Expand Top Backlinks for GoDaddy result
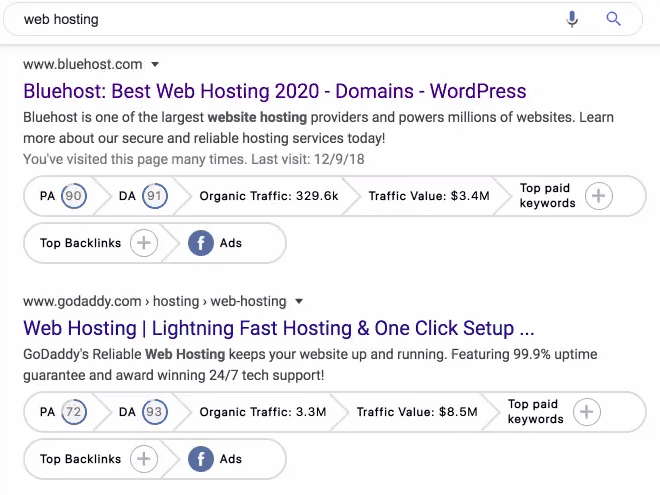 [144, 459]
